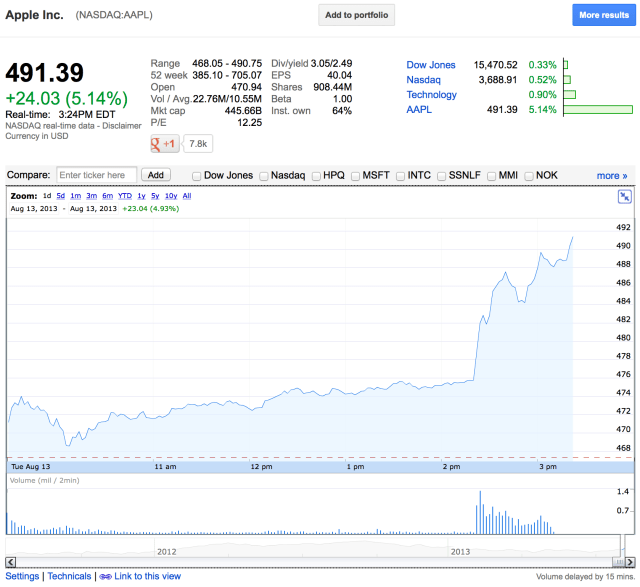
Task: Choose 5y zoom range
Action: pyautogui.click(x=155, y=196)
